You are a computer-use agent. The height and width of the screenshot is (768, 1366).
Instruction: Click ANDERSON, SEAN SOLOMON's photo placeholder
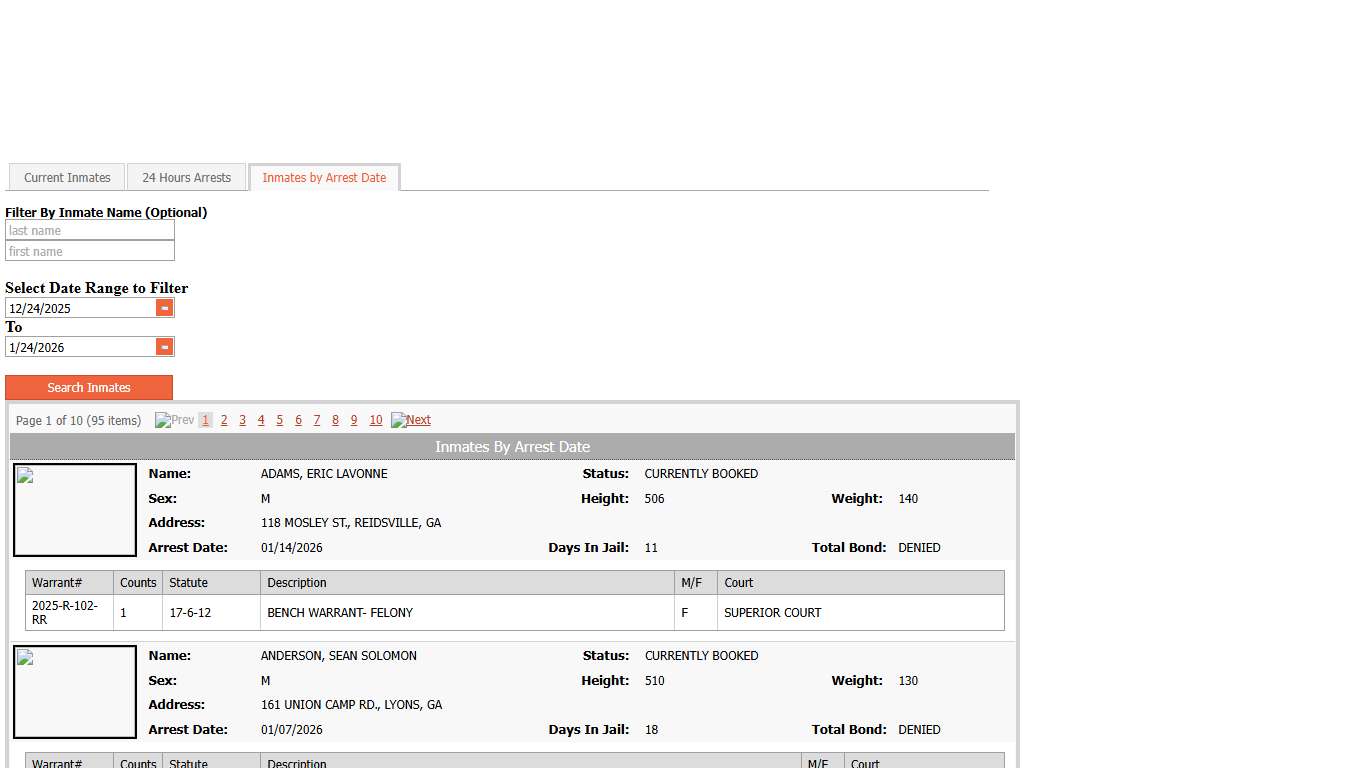coord(74,691)
